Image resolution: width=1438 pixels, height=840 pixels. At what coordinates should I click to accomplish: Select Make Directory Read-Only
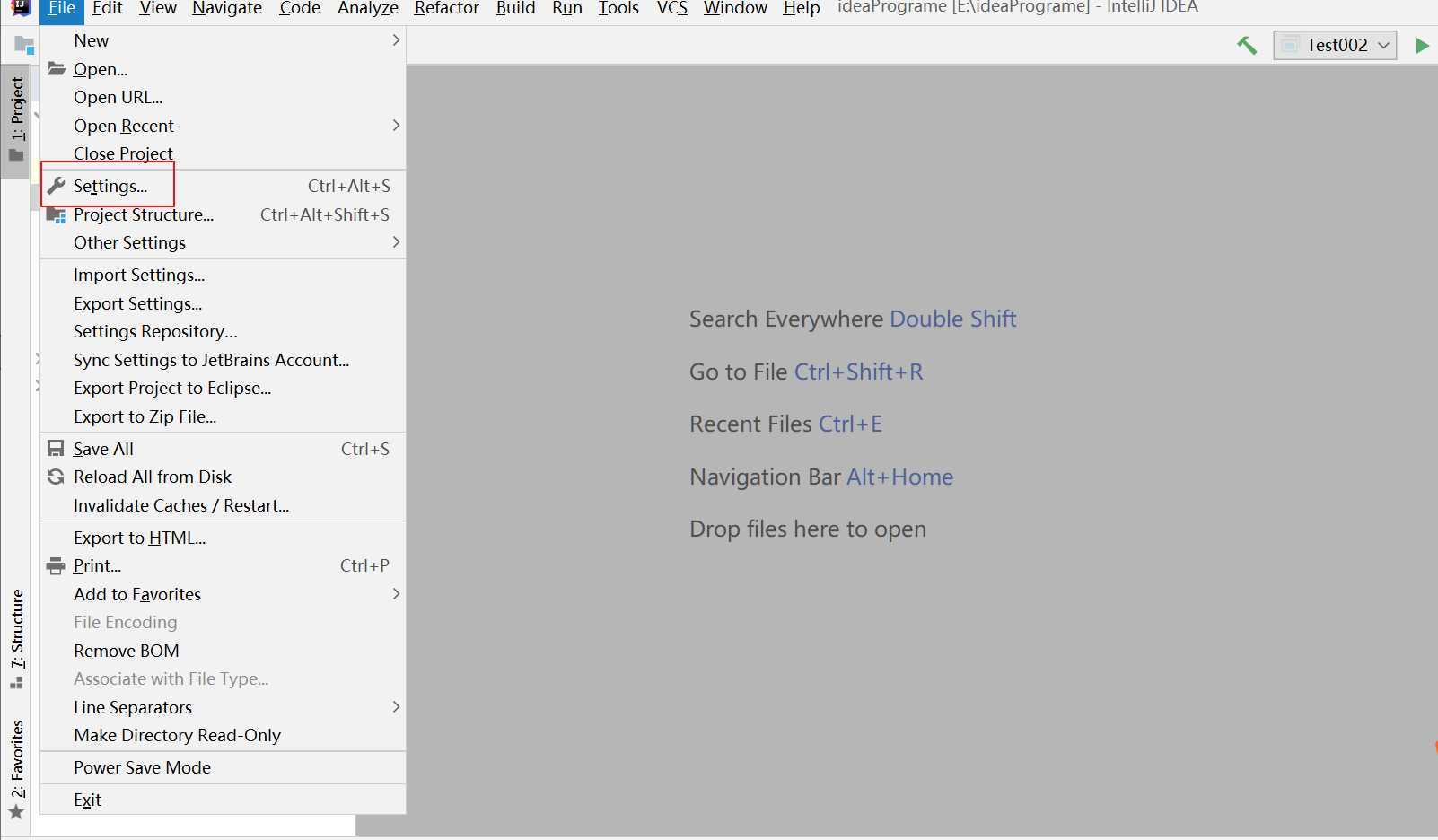[x=223, y=735]
